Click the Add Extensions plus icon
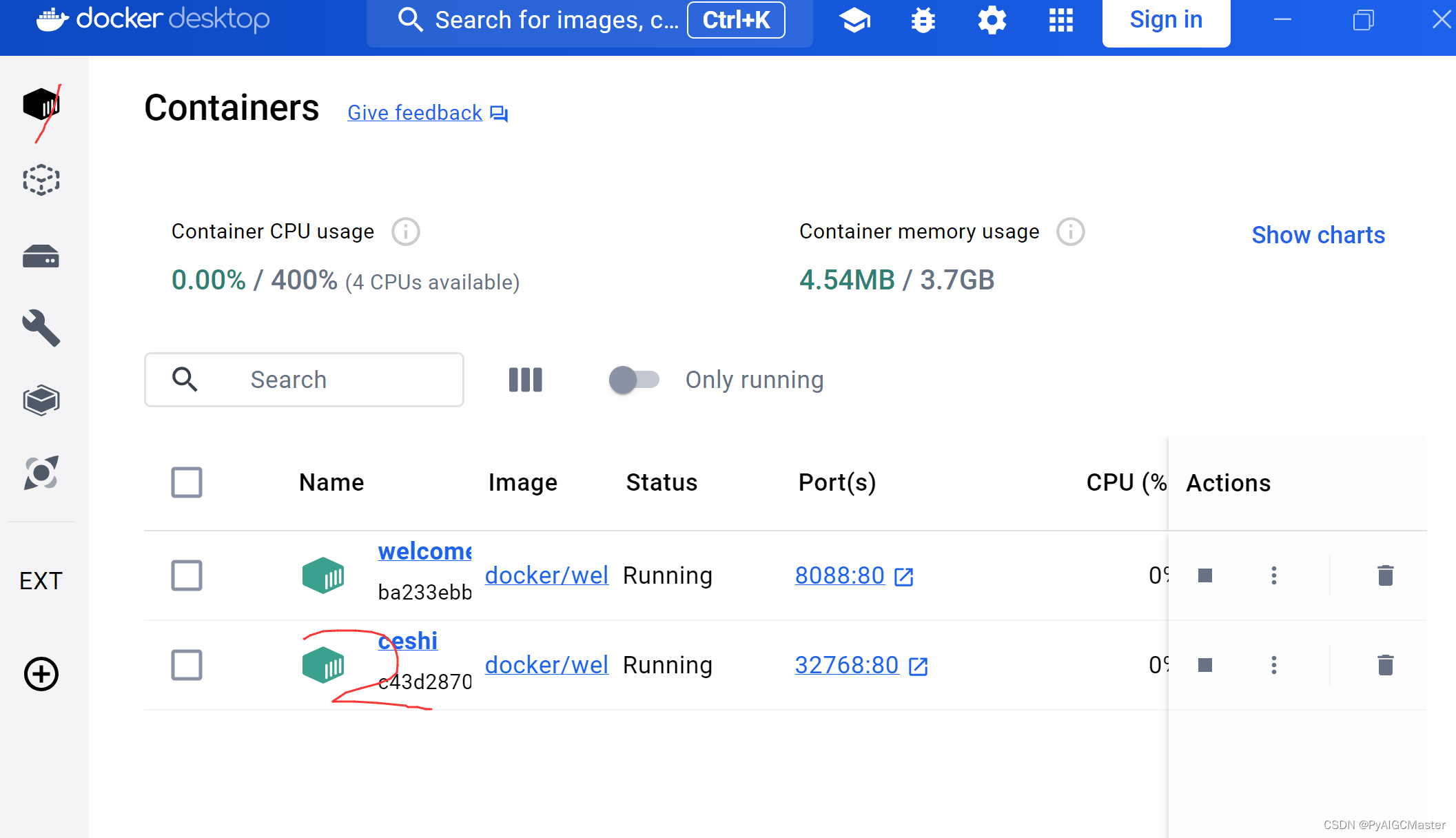Image resolution: width=1456 pixels, height=838 pixels. pyautogui.click(x=41, y=674)
